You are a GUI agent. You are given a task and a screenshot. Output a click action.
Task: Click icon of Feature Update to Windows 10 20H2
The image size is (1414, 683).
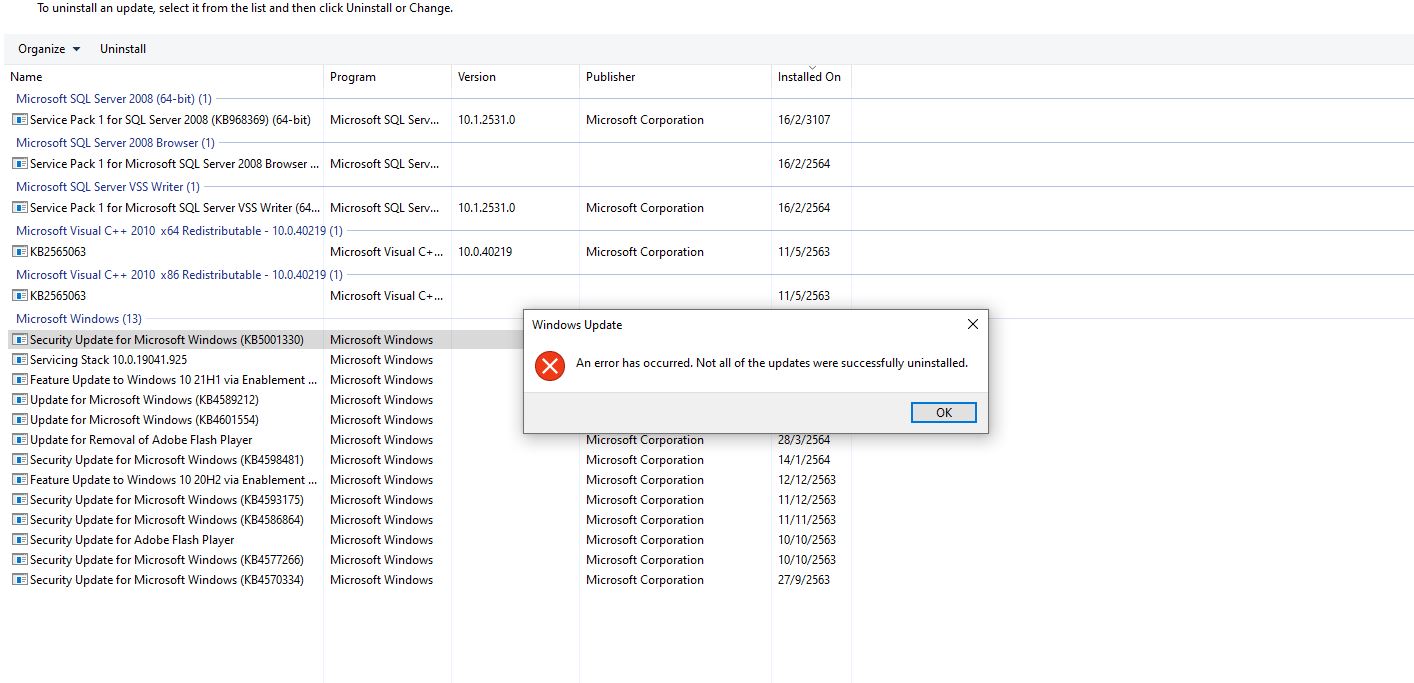pos(20,480)
